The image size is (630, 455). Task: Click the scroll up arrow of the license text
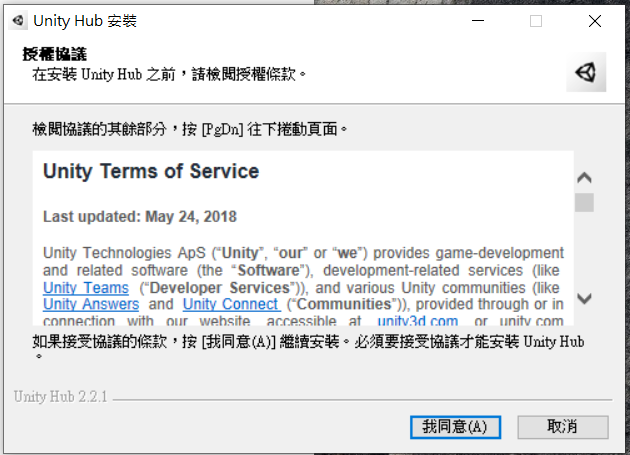584,178
